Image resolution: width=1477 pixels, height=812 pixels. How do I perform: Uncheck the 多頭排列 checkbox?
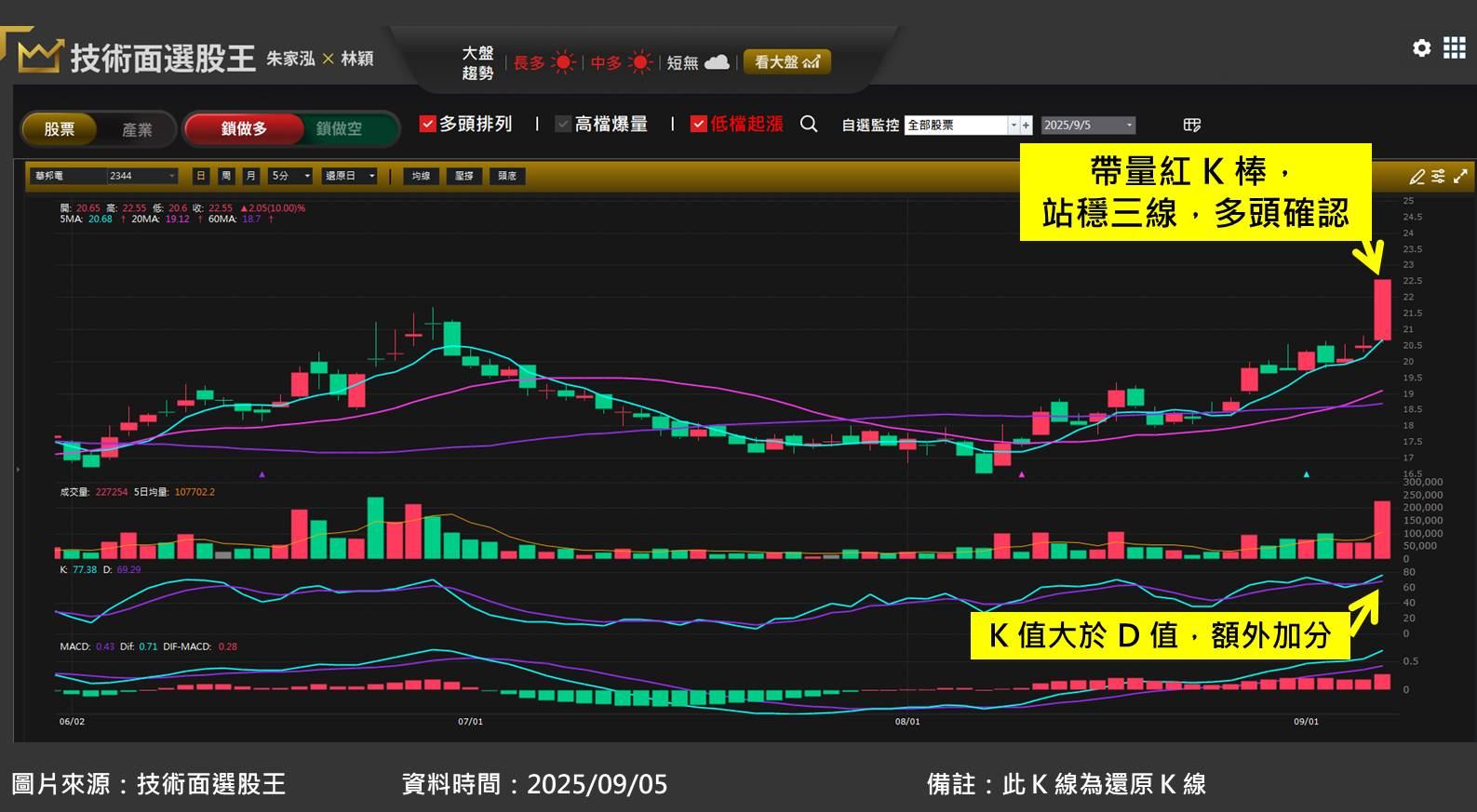(x=428, y=124)
